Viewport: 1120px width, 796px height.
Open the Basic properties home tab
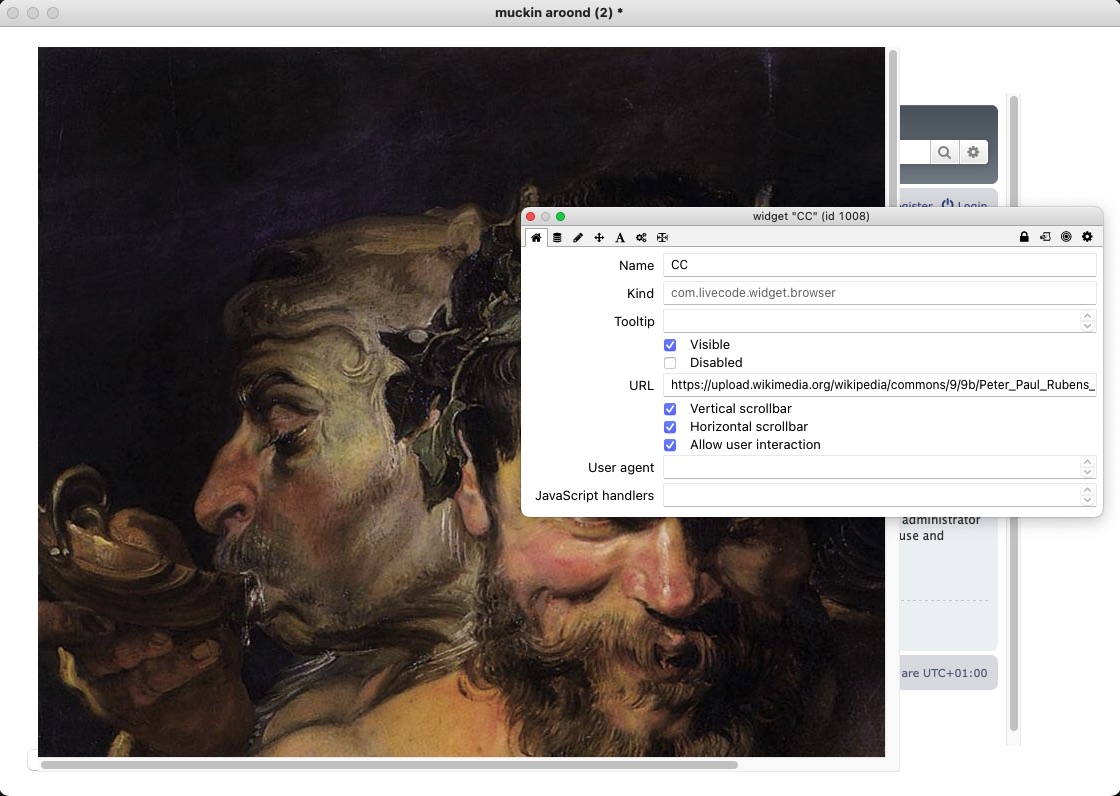point(536,238)
